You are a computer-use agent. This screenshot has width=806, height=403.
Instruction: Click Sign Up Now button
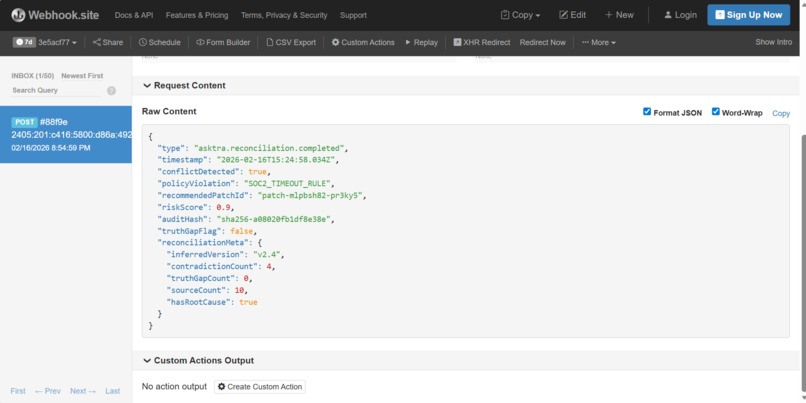[748, 15]
